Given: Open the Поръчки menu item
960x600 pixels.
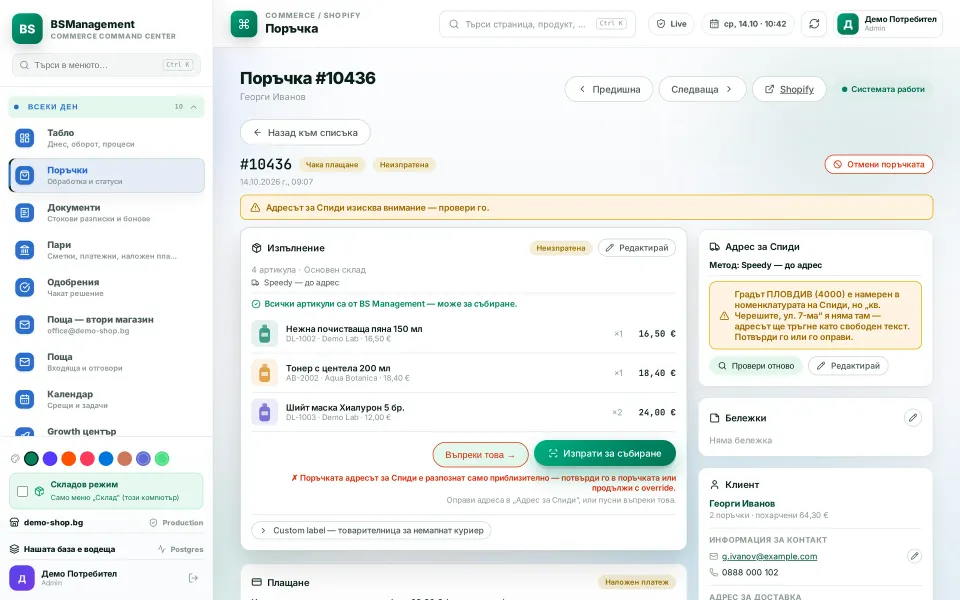Looking at the screenshot, I should [x=107, y=175].
